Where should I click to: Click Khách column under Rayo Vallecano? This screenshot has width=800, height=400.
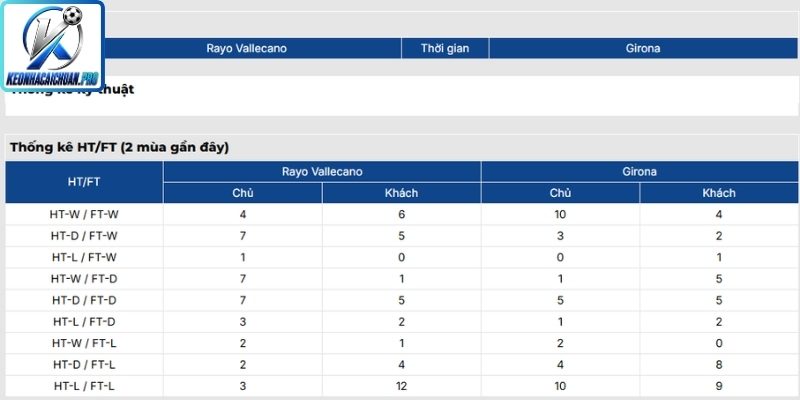point(402,193)
